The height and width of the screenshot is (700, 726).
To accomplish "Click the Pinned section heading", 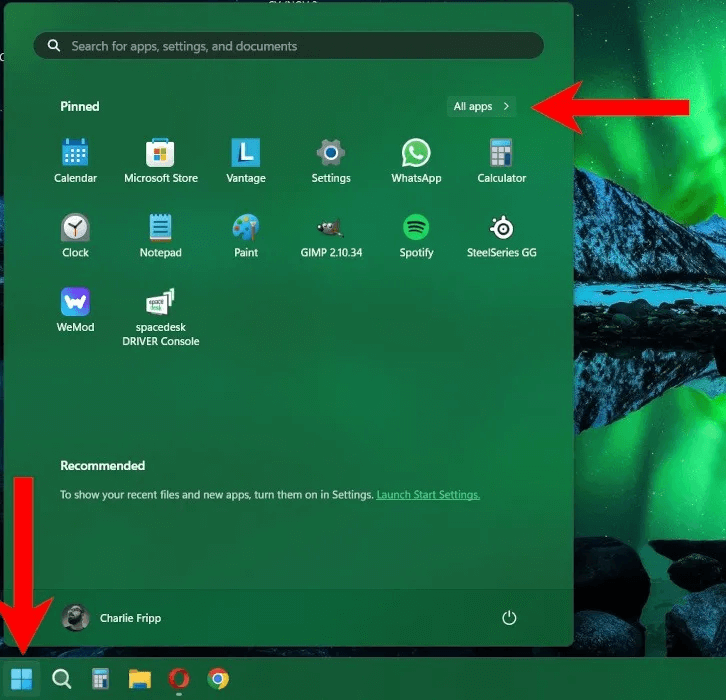I will (x=80, y=106).
